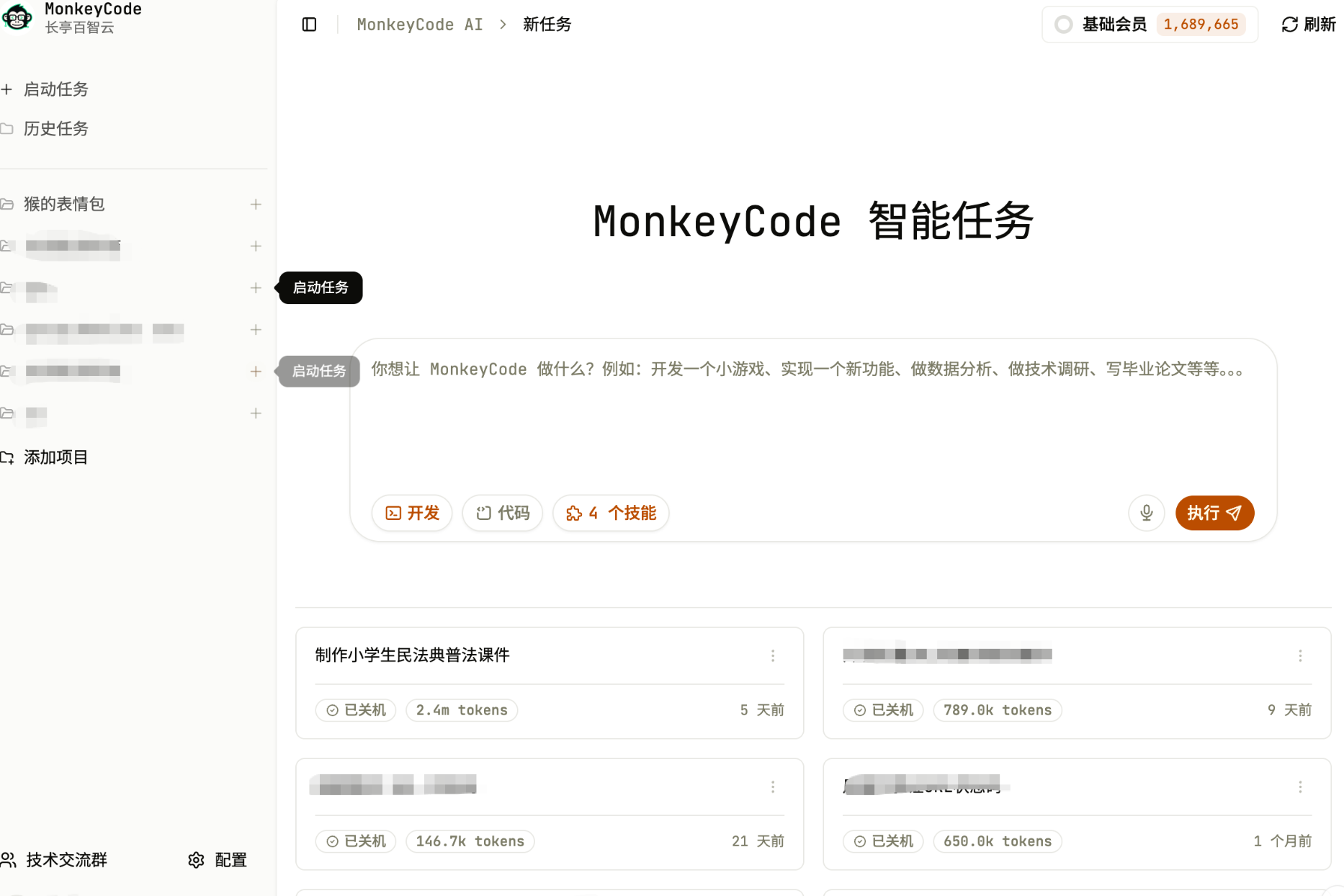1344x896 pixels.
Task: Open 配置 settings with the gear icon
Action: 218,860
